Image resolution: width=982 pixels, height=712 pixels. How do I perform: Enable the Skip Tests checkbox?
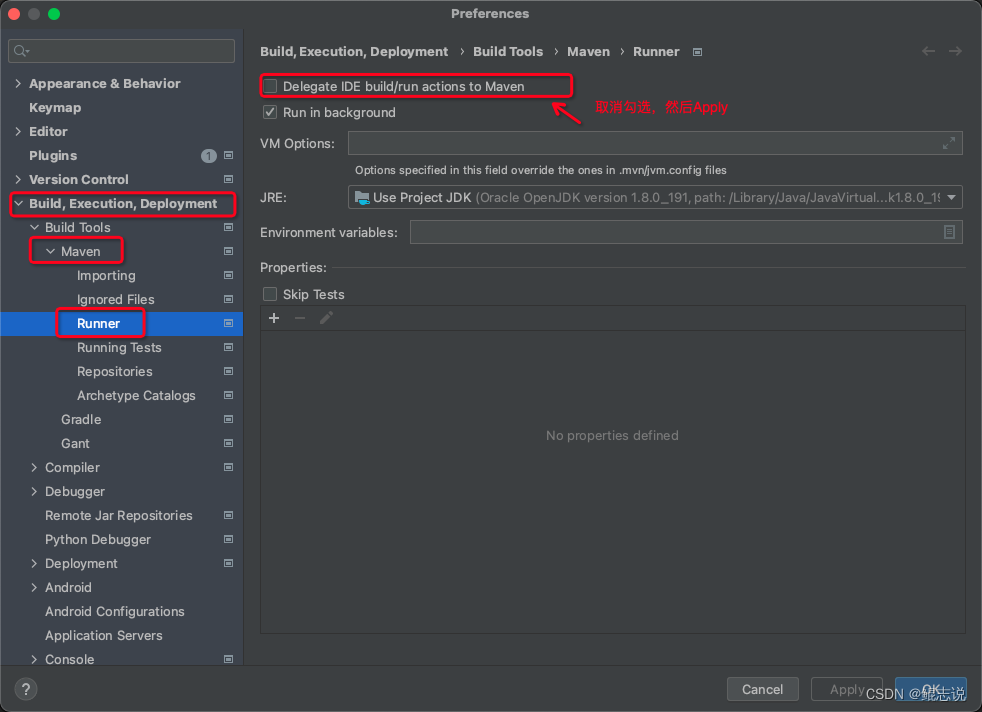pos(269,294)
